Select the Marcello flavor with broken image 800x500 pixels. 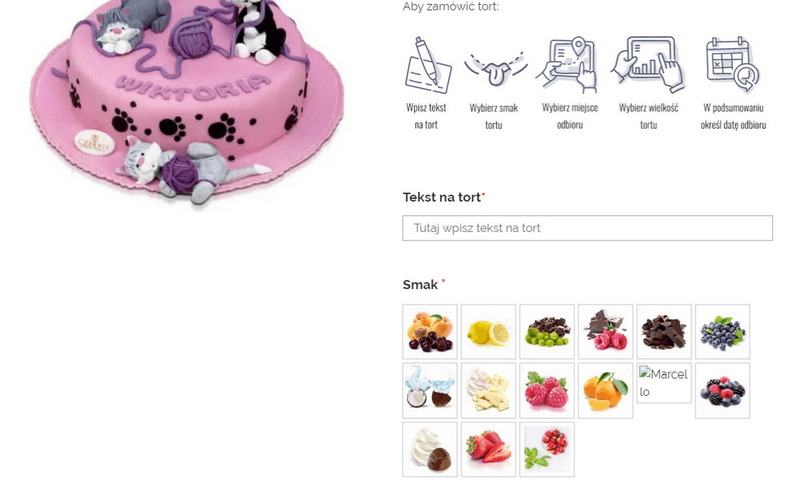pyautogui.click(x=664, y=383)
